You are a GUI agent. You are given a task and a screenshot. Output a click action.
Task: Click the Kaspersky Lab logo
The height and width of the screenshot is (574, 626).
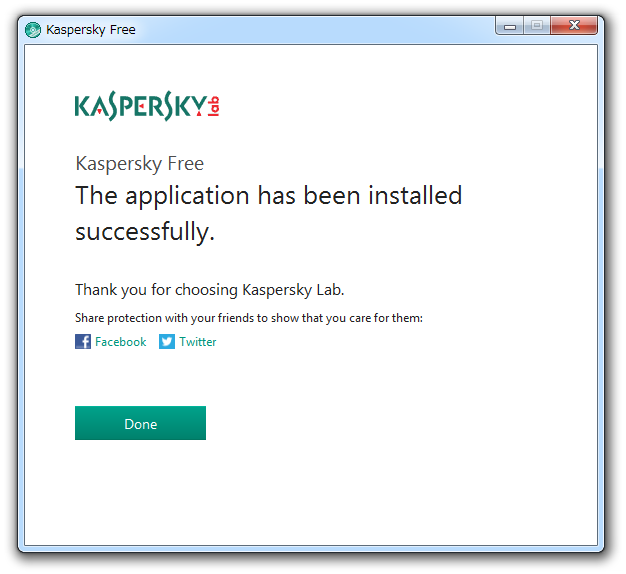147,106
